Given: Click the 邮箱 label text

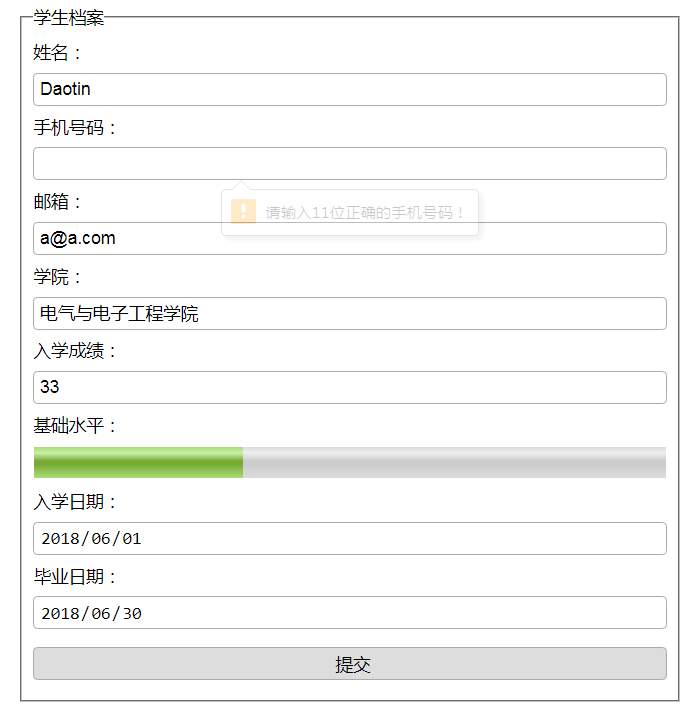Looking at the screenshot, I should [x=58, y=202].
